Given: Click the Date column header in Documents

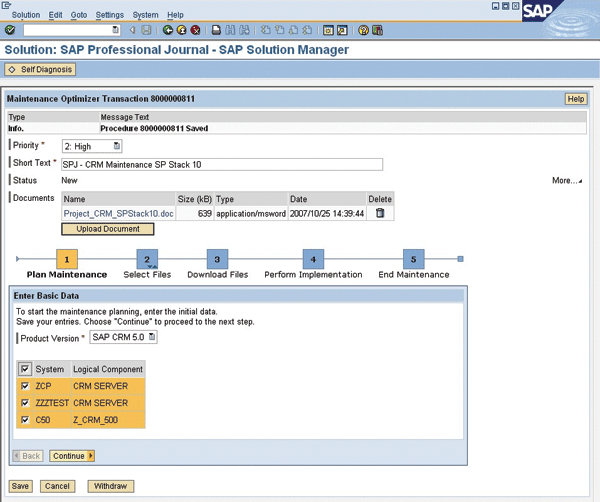Looking at the screenshot, I should coord(326,199).
